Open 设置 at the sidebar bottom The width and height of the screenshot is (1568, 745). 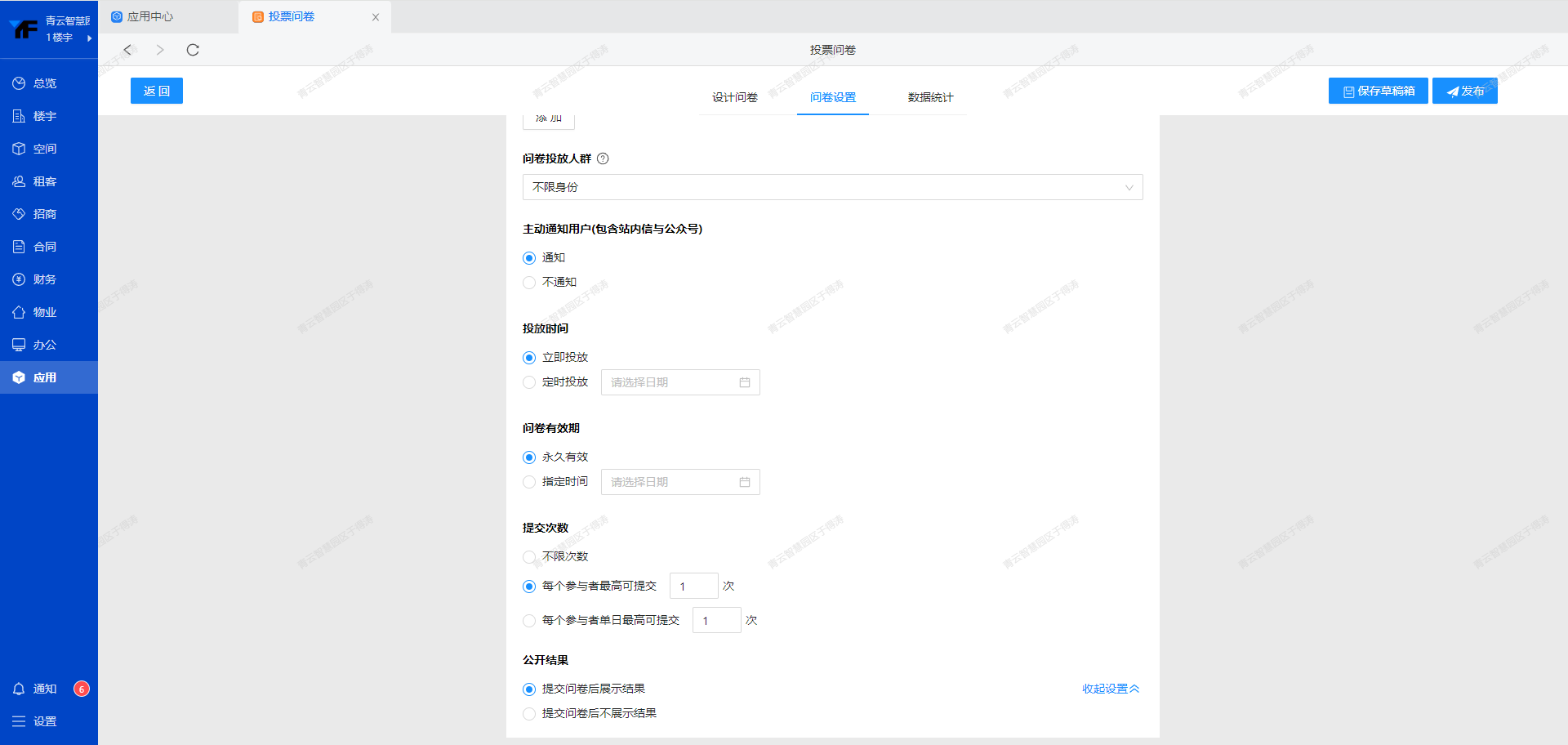(x=44, y=721)
